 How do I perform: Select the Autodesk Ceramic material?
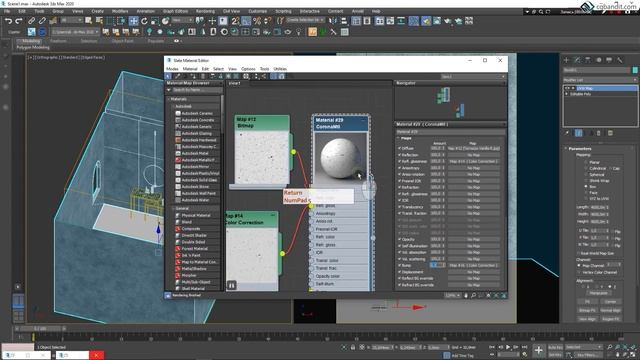click(197, 113)
